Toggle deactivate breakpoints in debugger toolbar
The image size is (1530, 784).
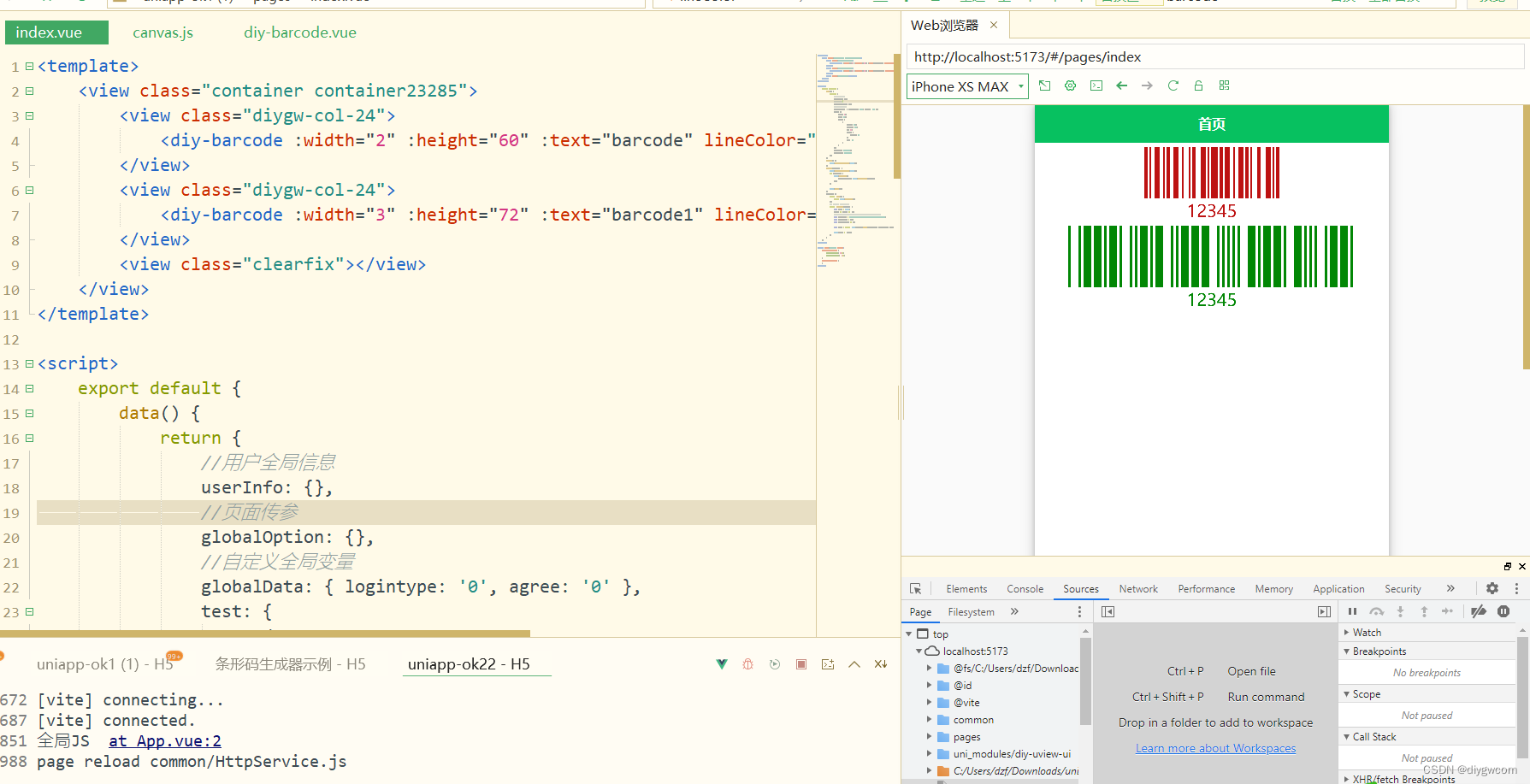(x=1478, y=611)
